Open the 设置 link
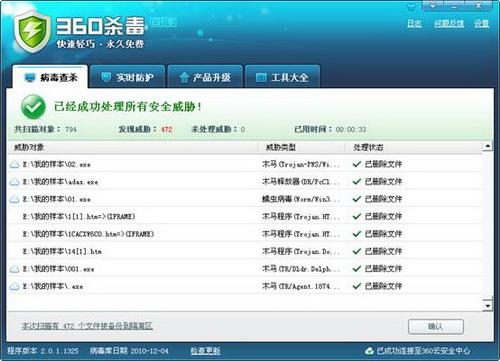Screen dimensions: 500x361 tap(482, 23)
